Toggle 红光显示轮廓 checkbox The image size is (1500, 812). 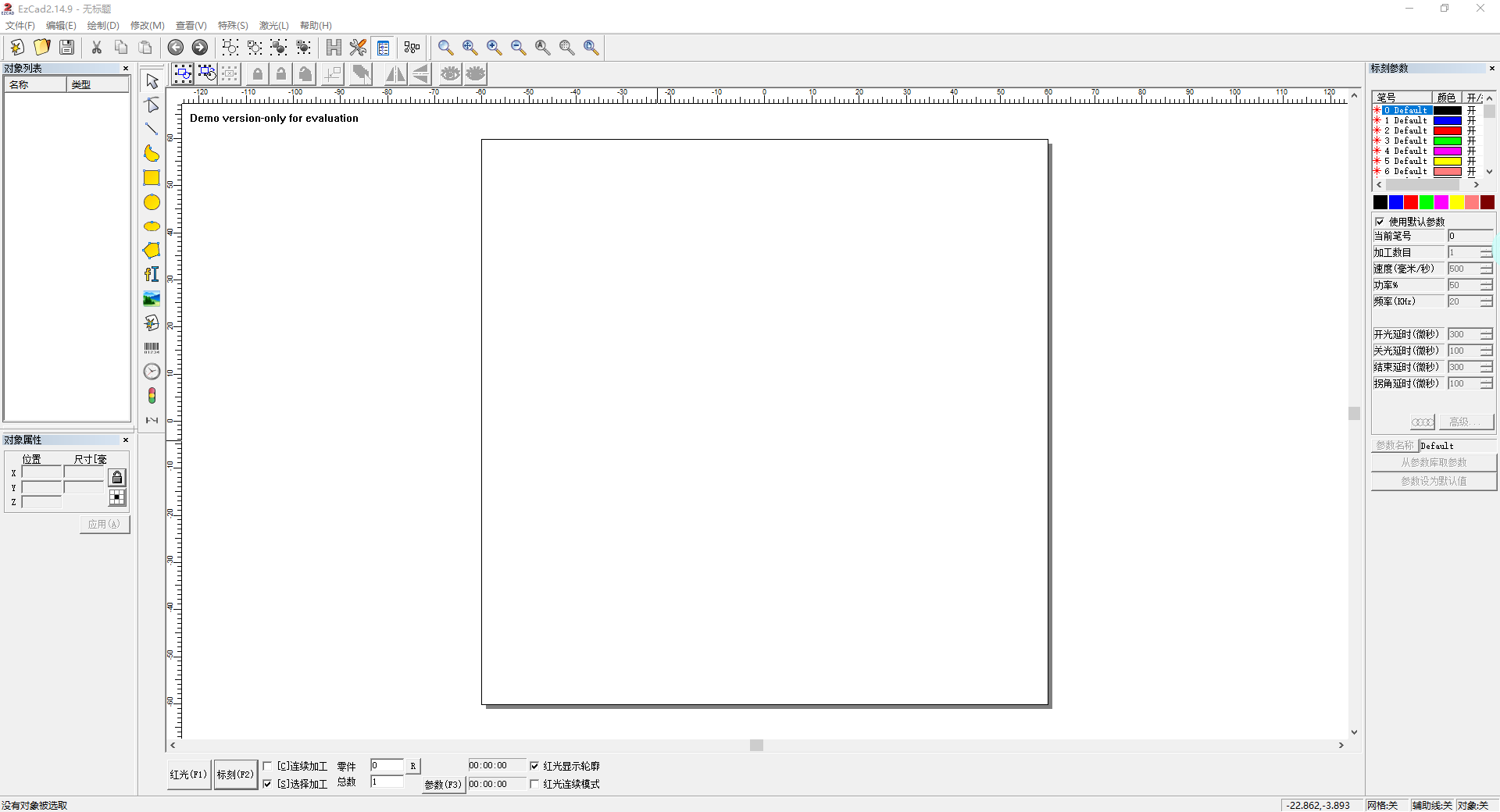[534, 767]
